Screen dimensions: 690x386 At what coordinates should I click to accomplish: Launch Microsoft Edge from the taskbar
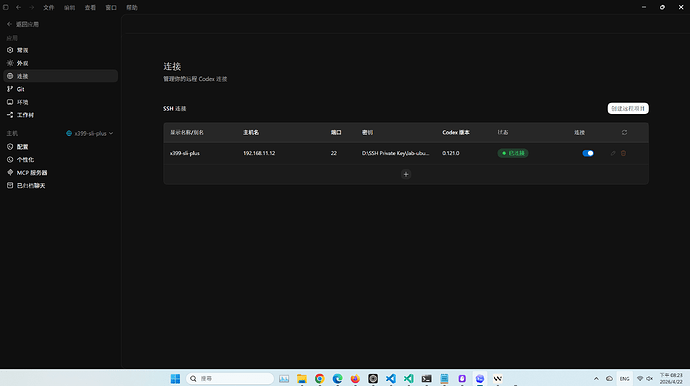click(338, 379)
